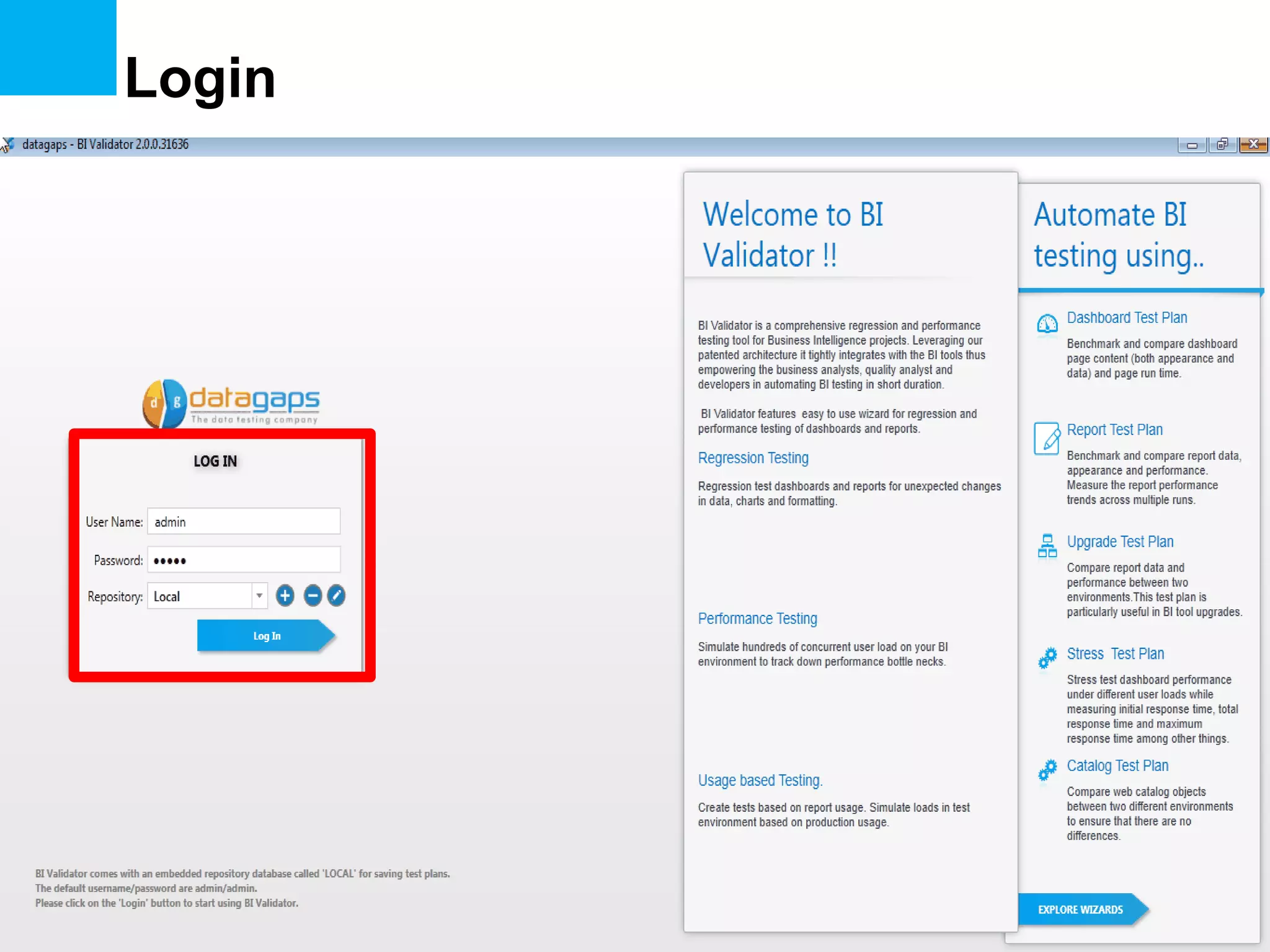The width and height of the screenshot is (1270, 952).
Task: Click the remove repository minus icon
Action: (313, 596)
